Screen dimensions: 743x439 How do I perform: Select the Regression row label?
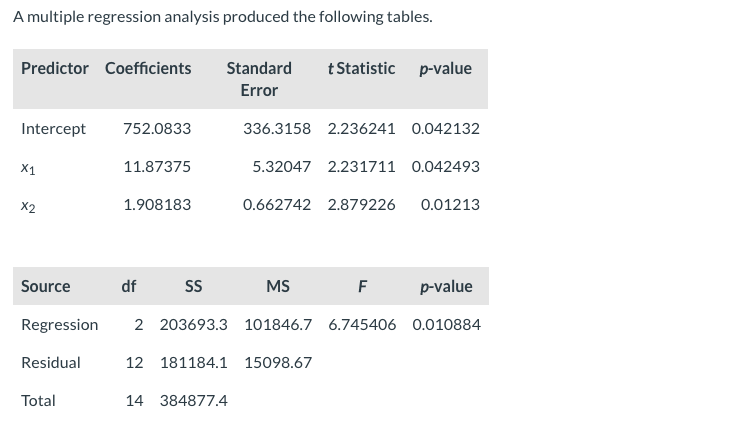[60, 325]
